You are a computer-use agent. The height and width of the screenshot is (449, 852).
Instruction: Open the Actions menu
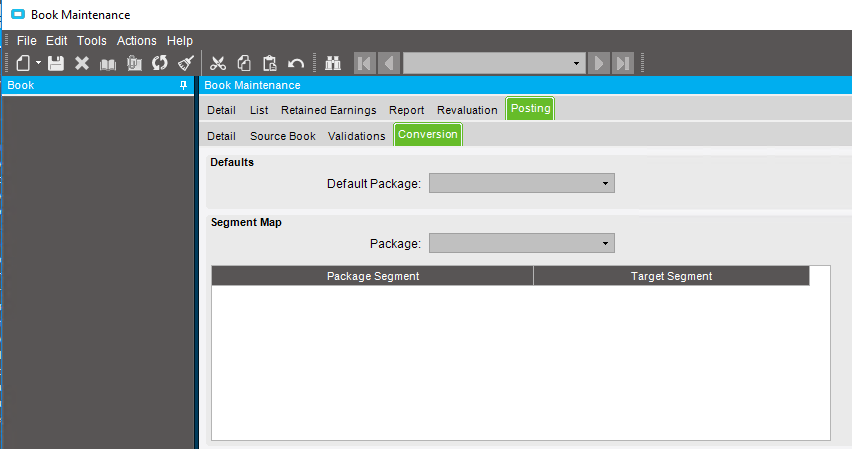click(x=136, y=41)
